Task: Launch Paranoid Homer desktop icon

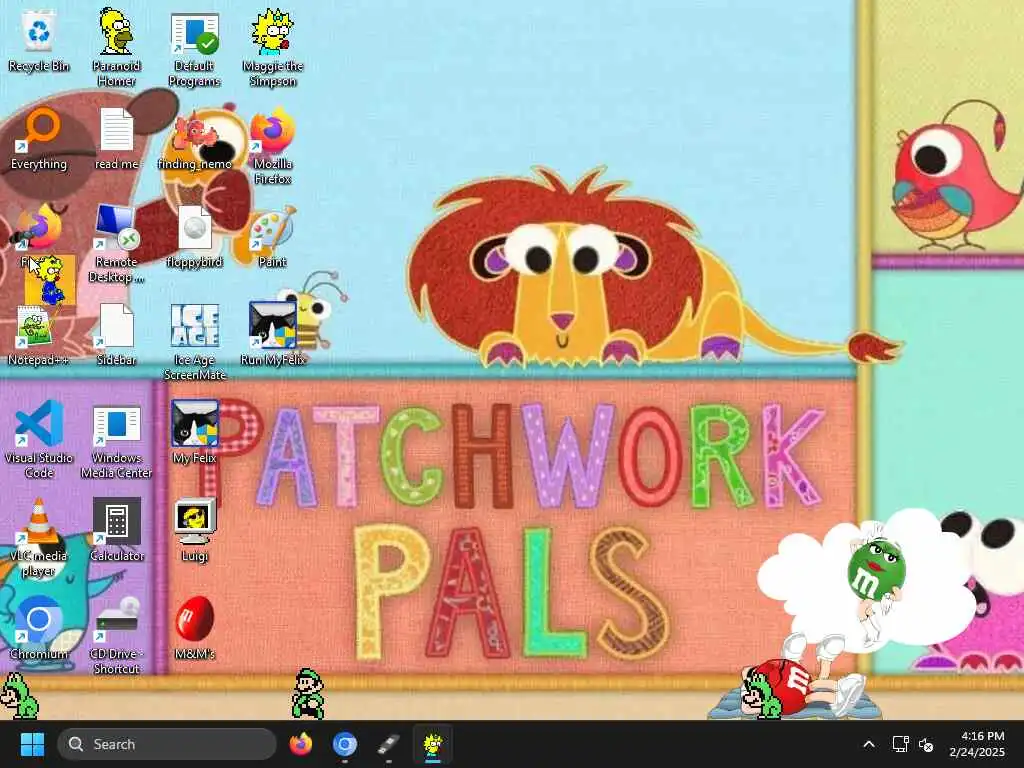Action: [116, 47]
